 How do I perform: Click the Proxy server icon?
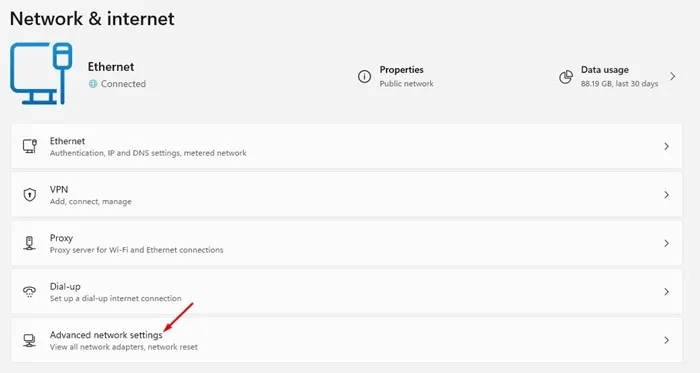pyautogui.click(x=29, y=243)
